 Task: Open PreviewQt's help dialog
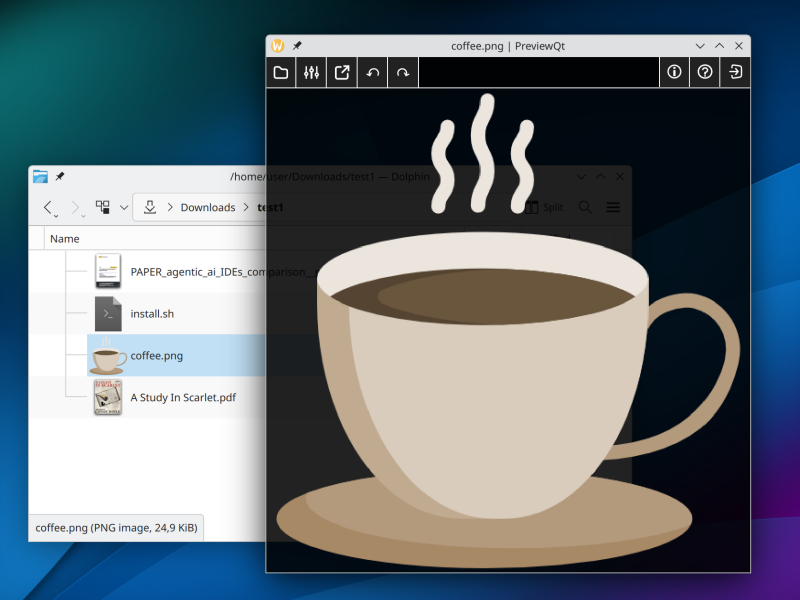(x=704, y=72)
